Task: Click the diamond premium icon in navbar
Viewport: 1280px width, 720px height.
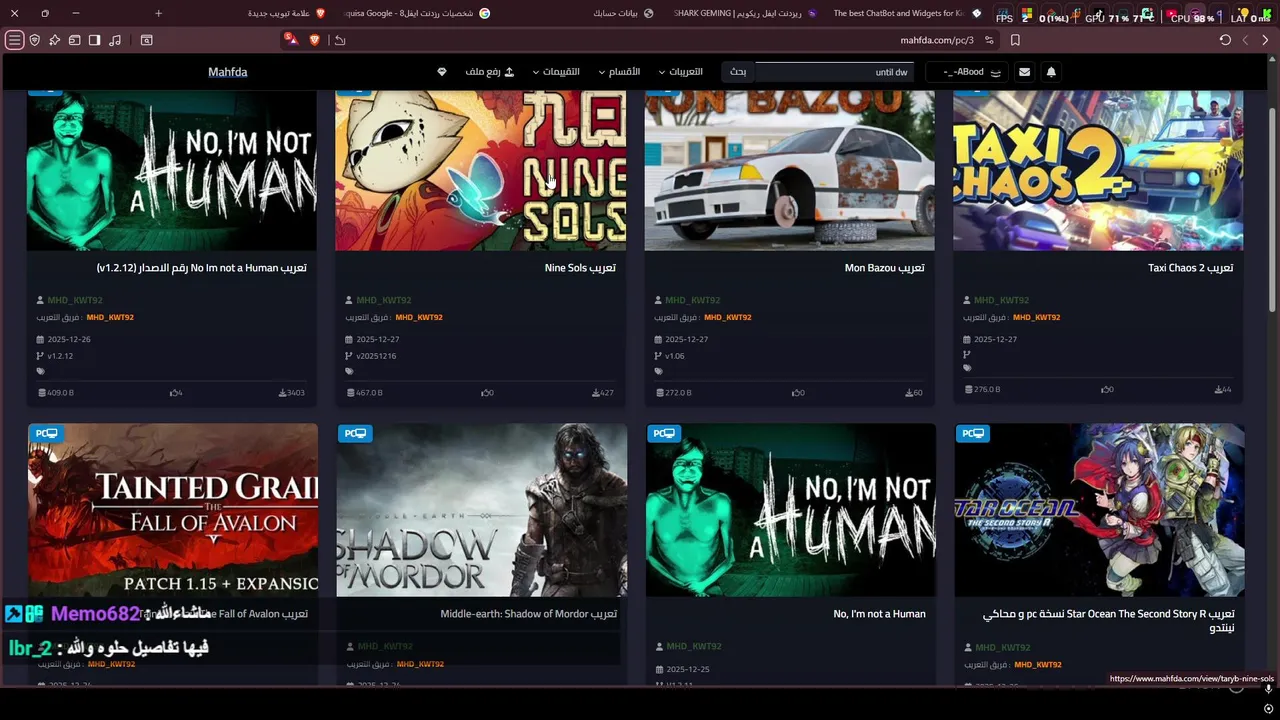Action: click(x=442, y=72)
